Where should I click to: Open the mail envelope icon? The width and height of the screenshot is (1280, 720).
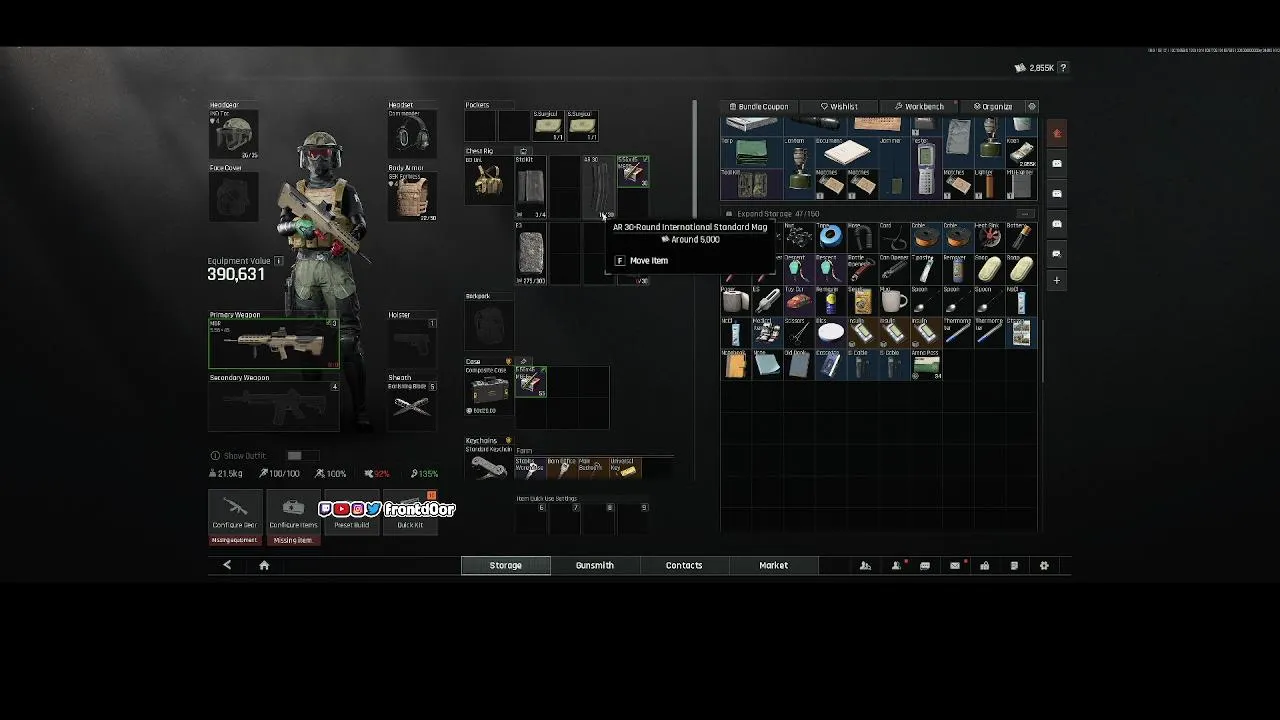[x=955, y=565]
